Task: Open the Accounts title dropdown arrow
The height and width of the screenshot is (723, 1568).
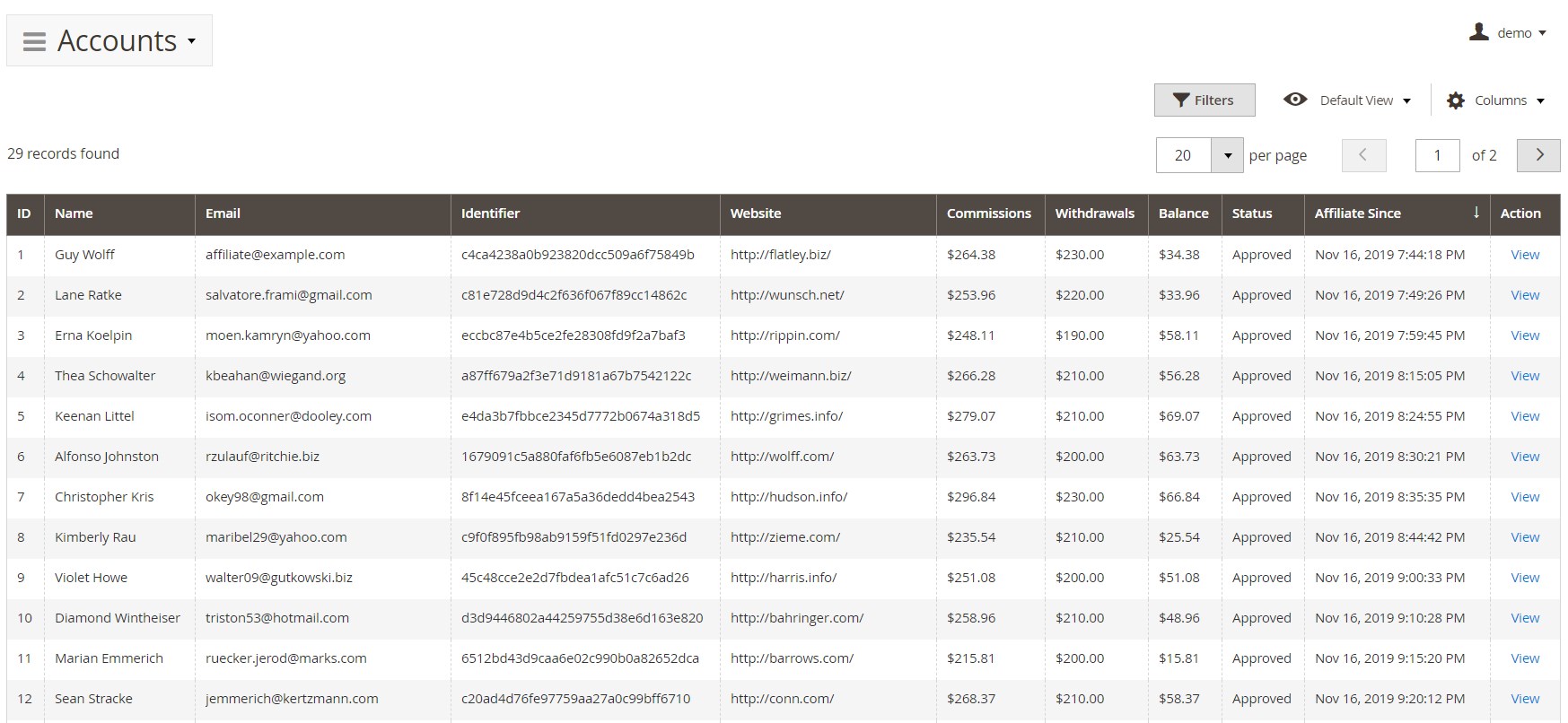Action: [x=191, y=41]
